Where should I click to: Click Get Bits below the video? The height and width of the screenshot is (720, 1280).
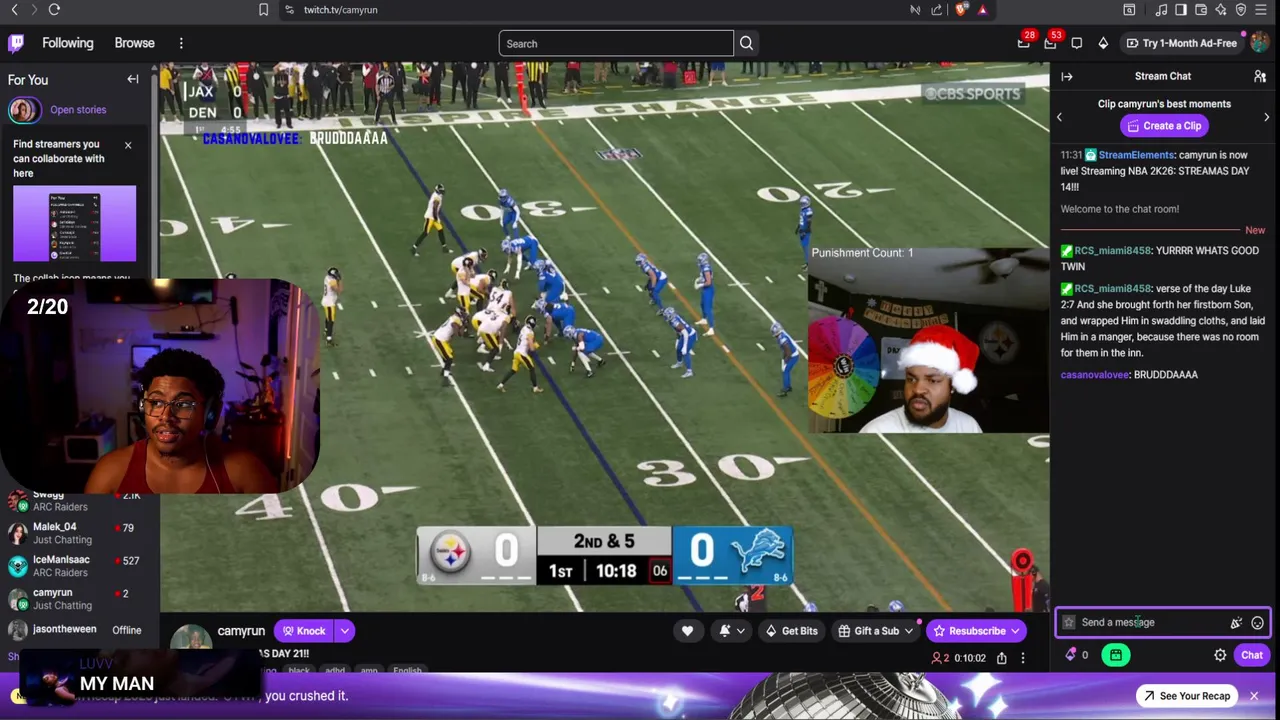point(791,631)
